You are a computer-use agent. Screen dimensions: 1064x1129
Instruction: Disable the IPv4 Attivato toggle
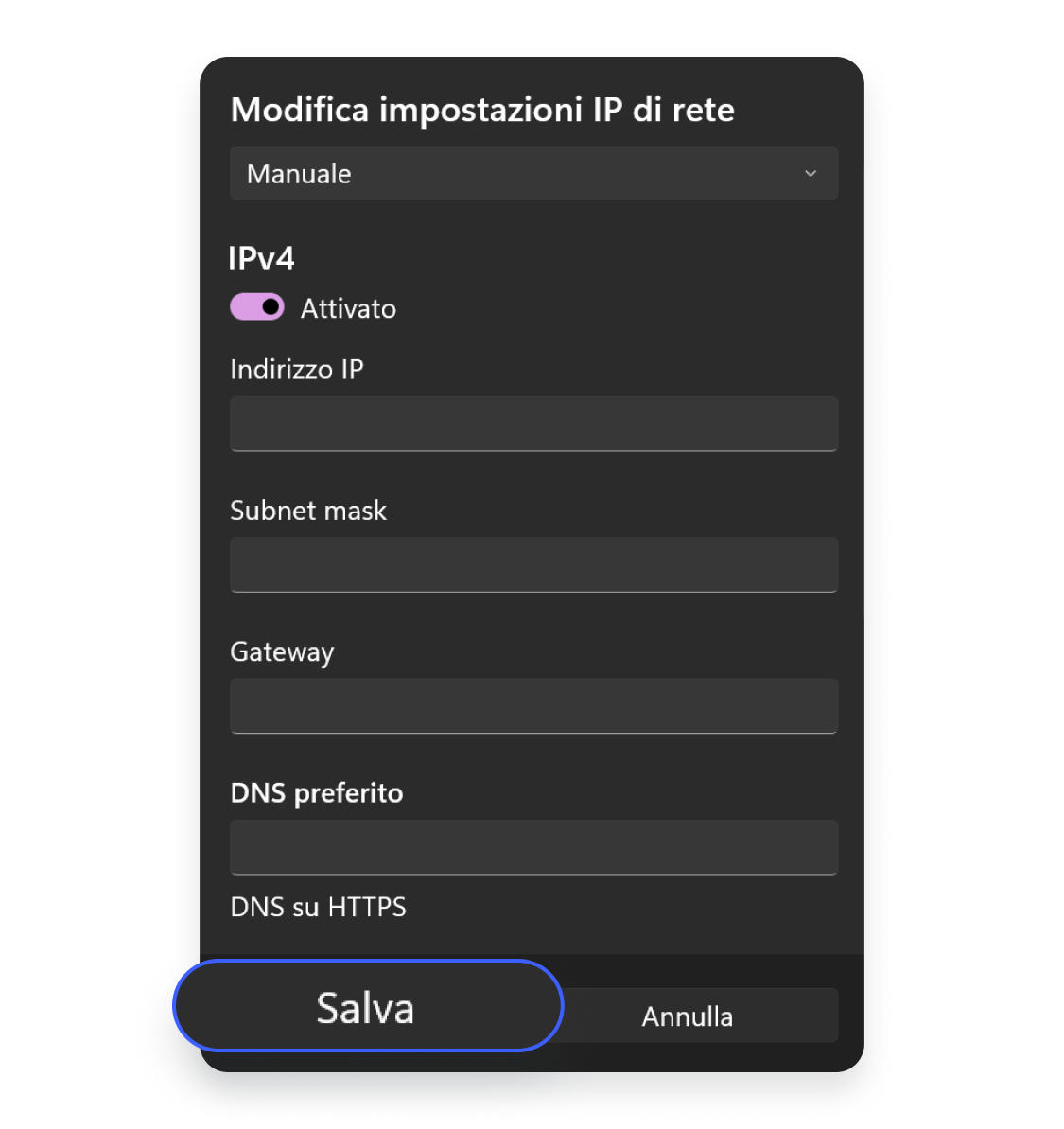point(256,306)
